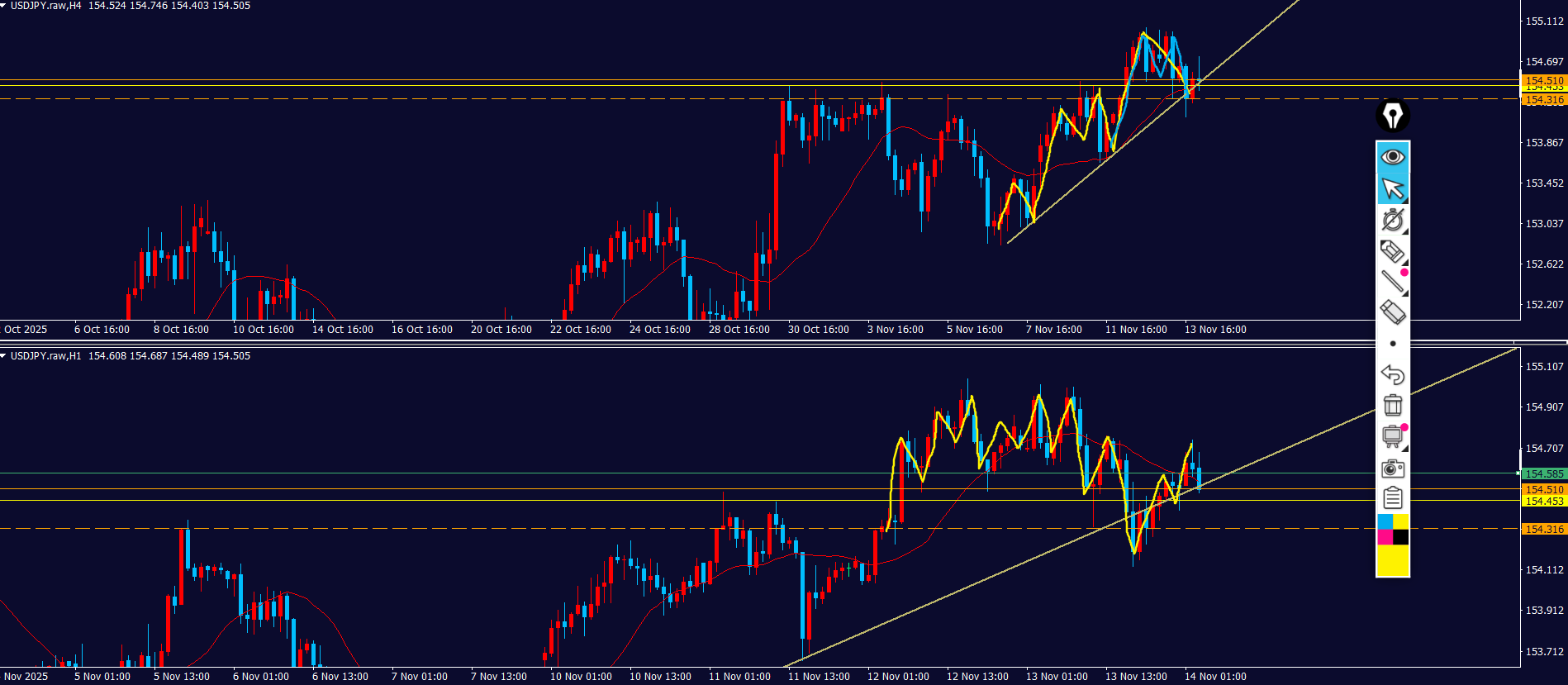Clear drawings with the trash can icon

[1393, 405]
